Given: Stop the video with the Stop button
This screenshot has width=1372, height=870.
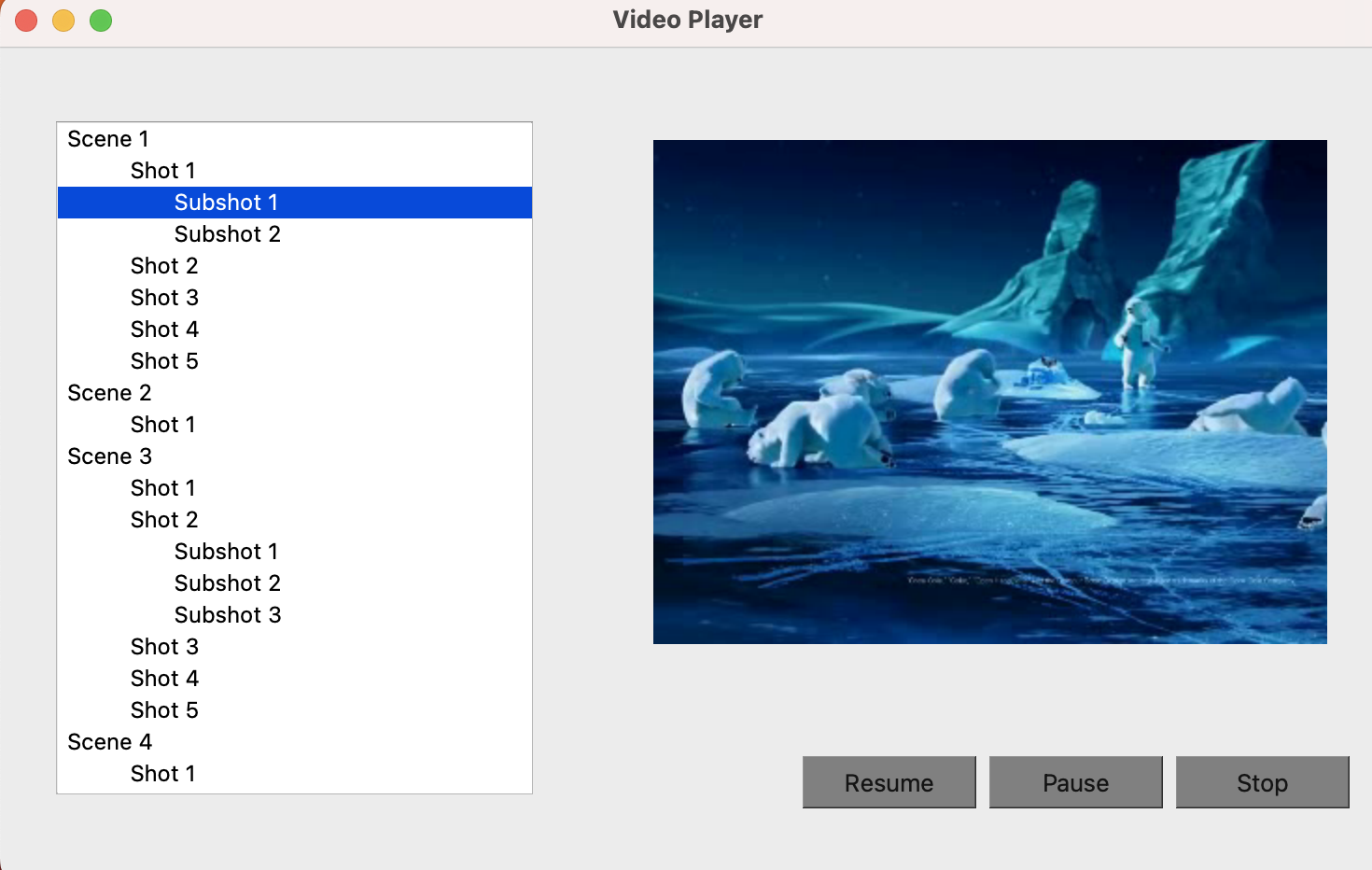Looking at the screenshot, I should (1262, 782).
